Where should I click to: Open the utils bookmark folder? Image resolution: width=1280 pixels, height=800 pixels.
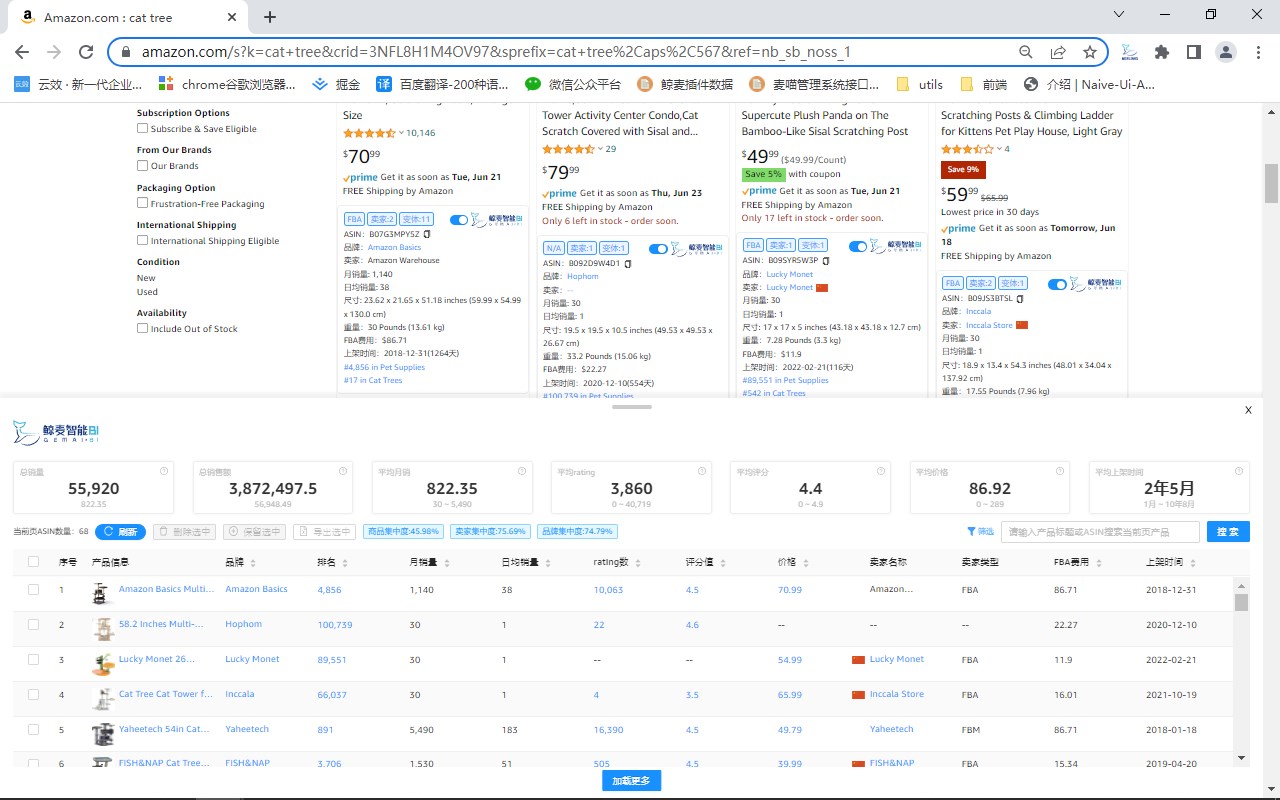(x=920, y=84)
